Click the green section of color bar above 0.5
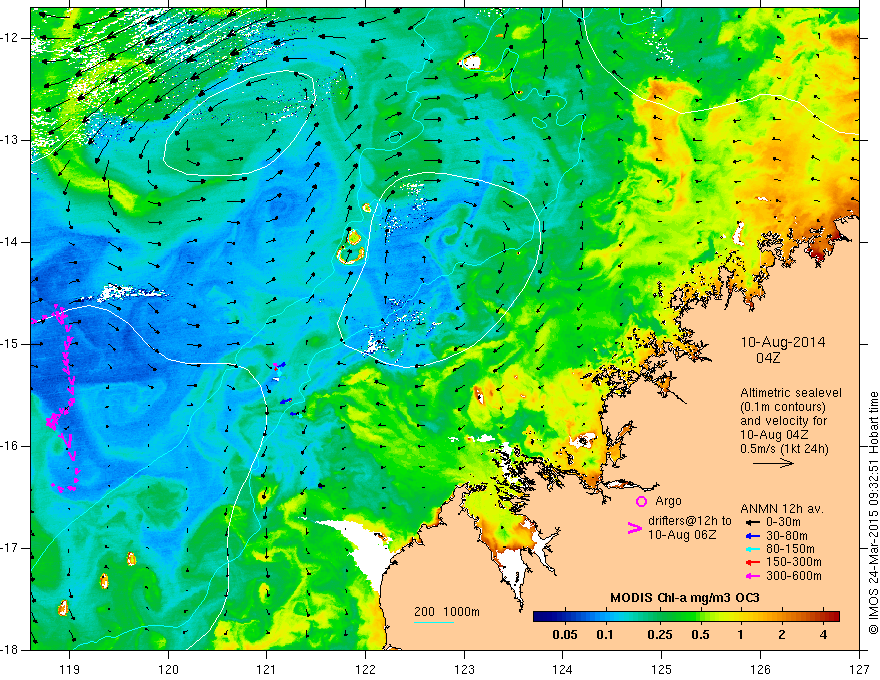Viewport: 880px width, 680px height. coord(700,617)
